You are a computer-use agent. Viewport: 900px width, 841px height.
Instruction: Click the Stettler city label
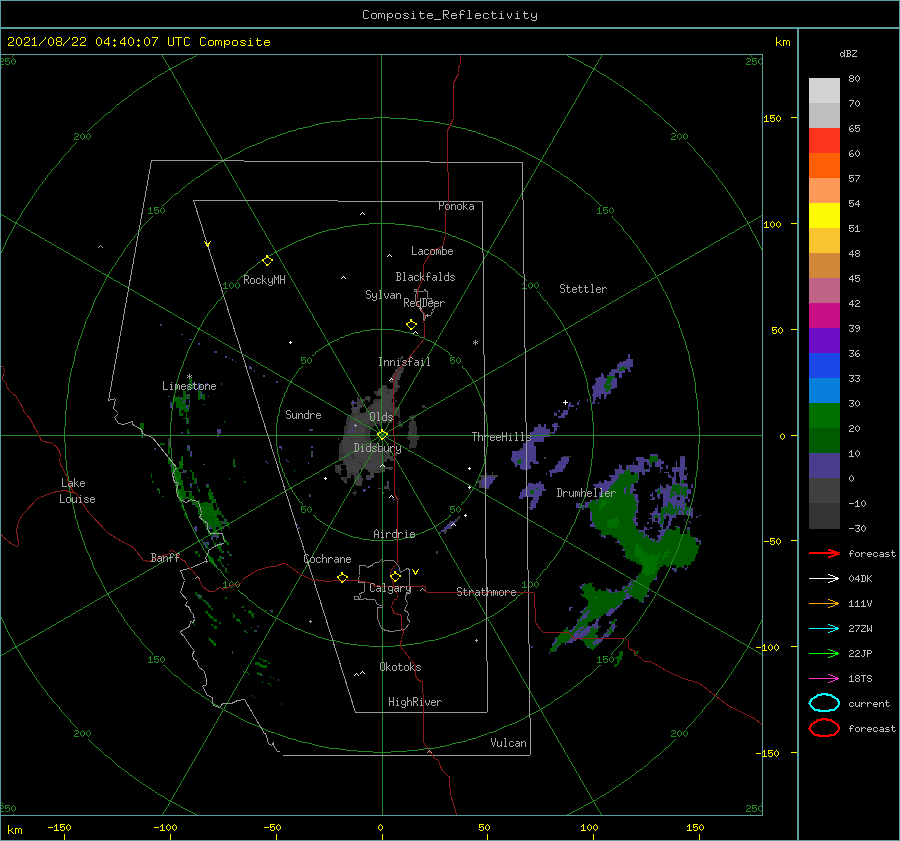click(x=583, y=289)
